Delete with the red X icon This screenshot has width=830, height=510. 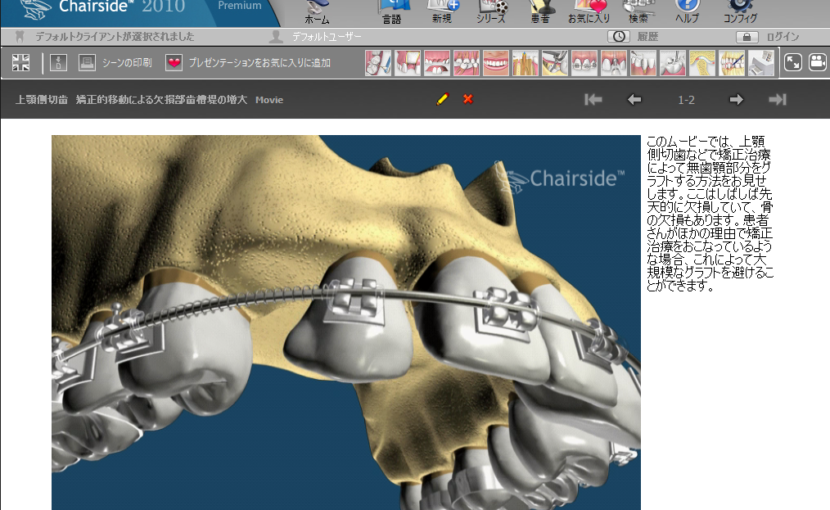point(468,99)
